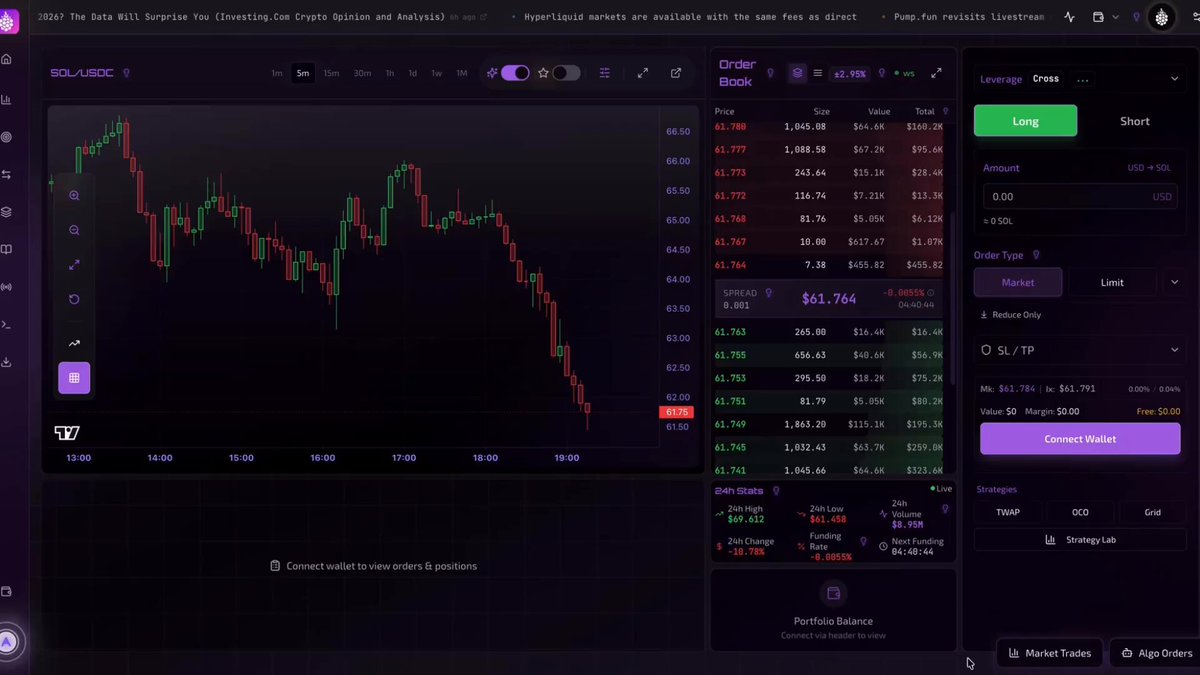Open the wallet icon near sidebar bottom
The width and height of the screenshot is (1200, 675).
[6, 591]
